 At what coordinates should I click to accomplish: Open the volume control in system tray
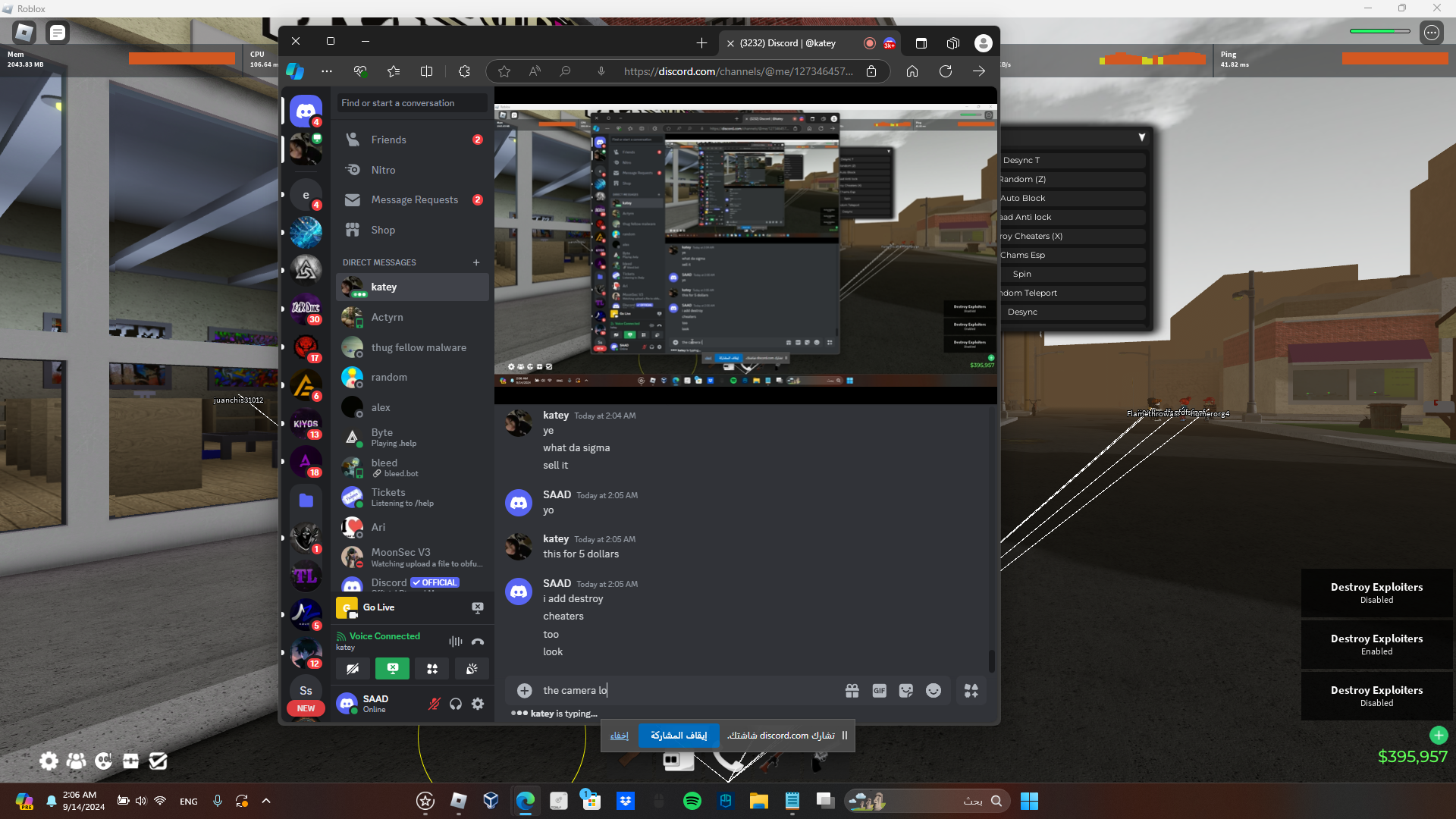point(141,801)
